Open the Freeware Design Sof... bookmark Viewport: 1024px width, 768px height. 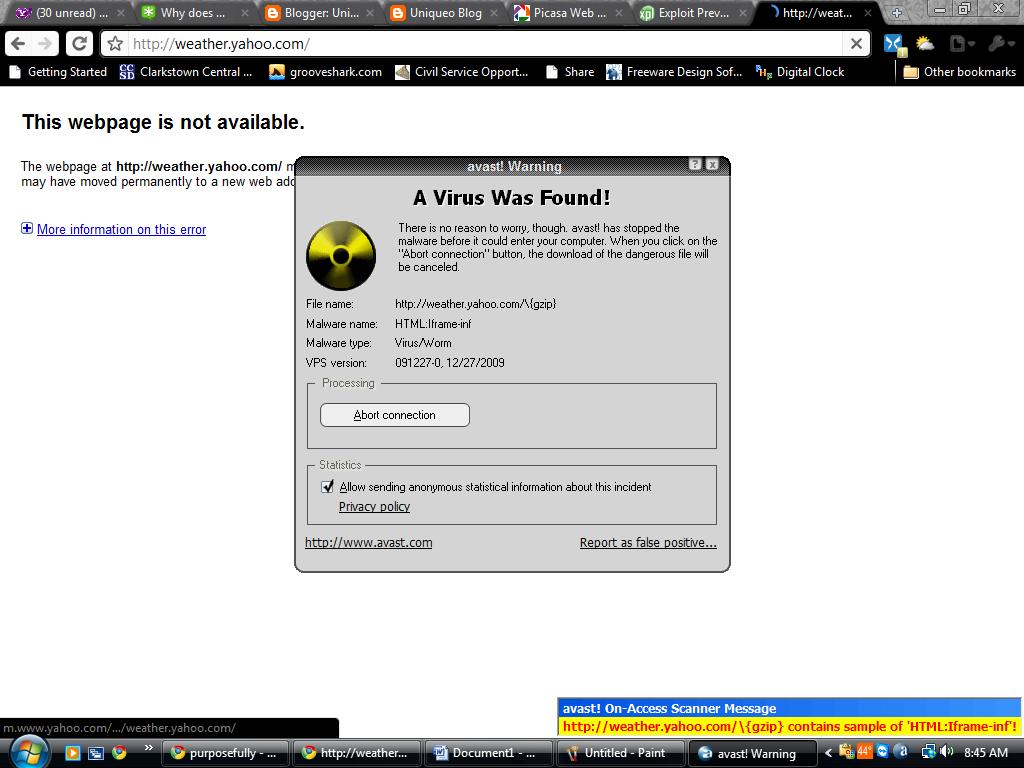click(x=674, y=72)
